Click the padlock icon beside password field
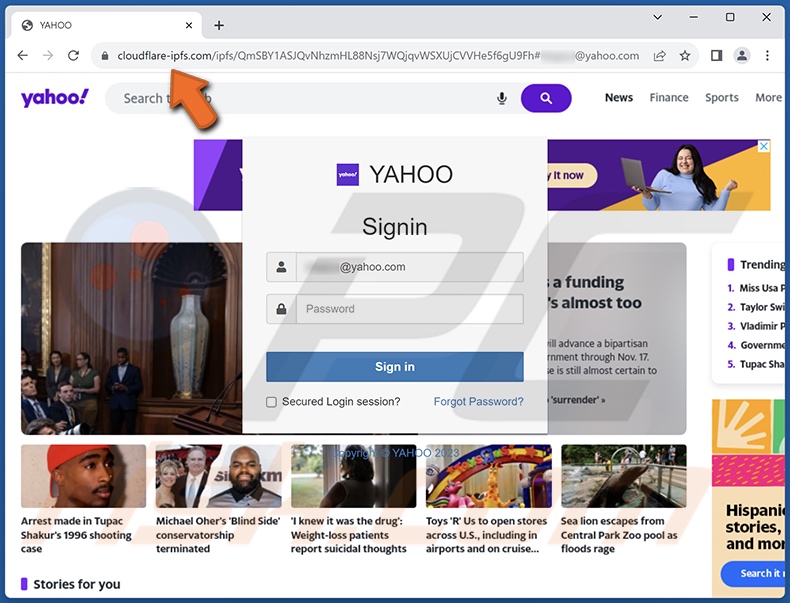The width and height of the screenshot is (790, 603). tap(282, 309)
